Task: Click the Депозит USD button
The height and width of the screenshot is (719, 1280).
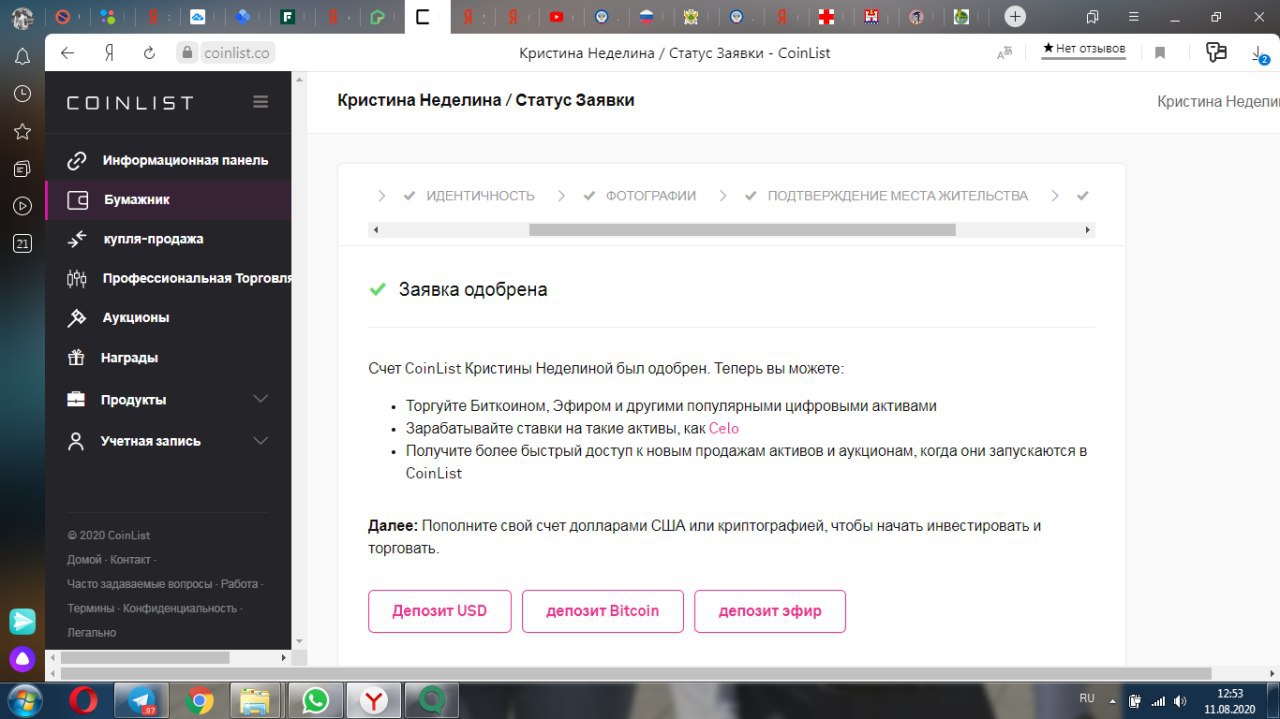Action: [x=440, y=611]
